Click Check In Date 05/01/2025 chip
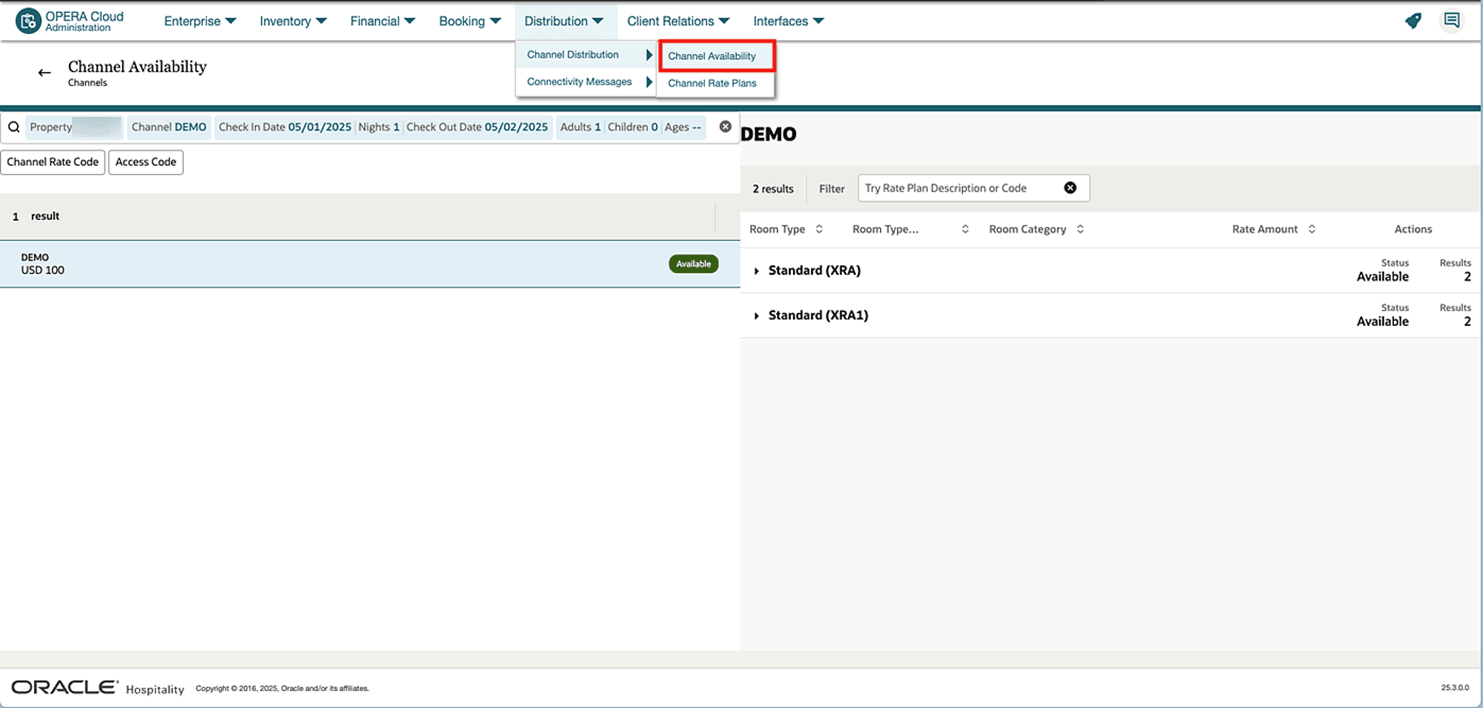1483x708 pixels. [285, 127]
